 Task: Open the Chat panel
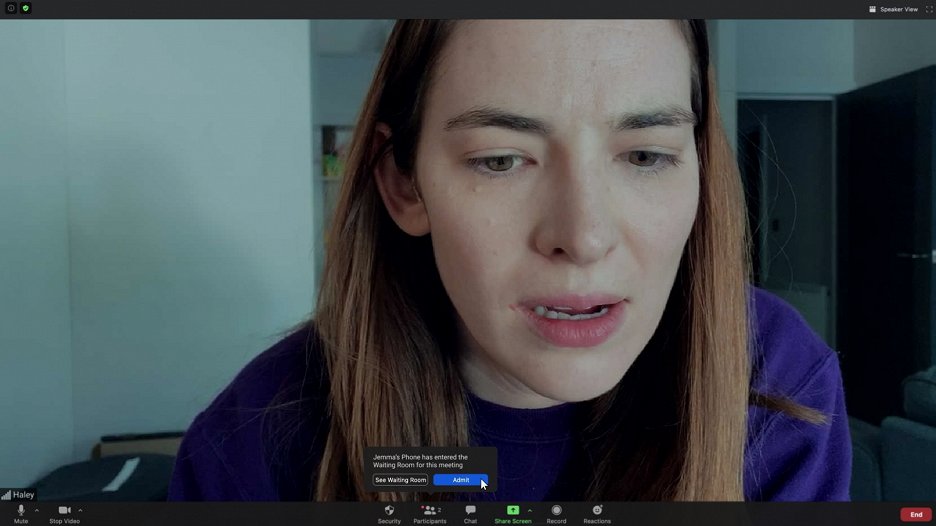(470, 511)
